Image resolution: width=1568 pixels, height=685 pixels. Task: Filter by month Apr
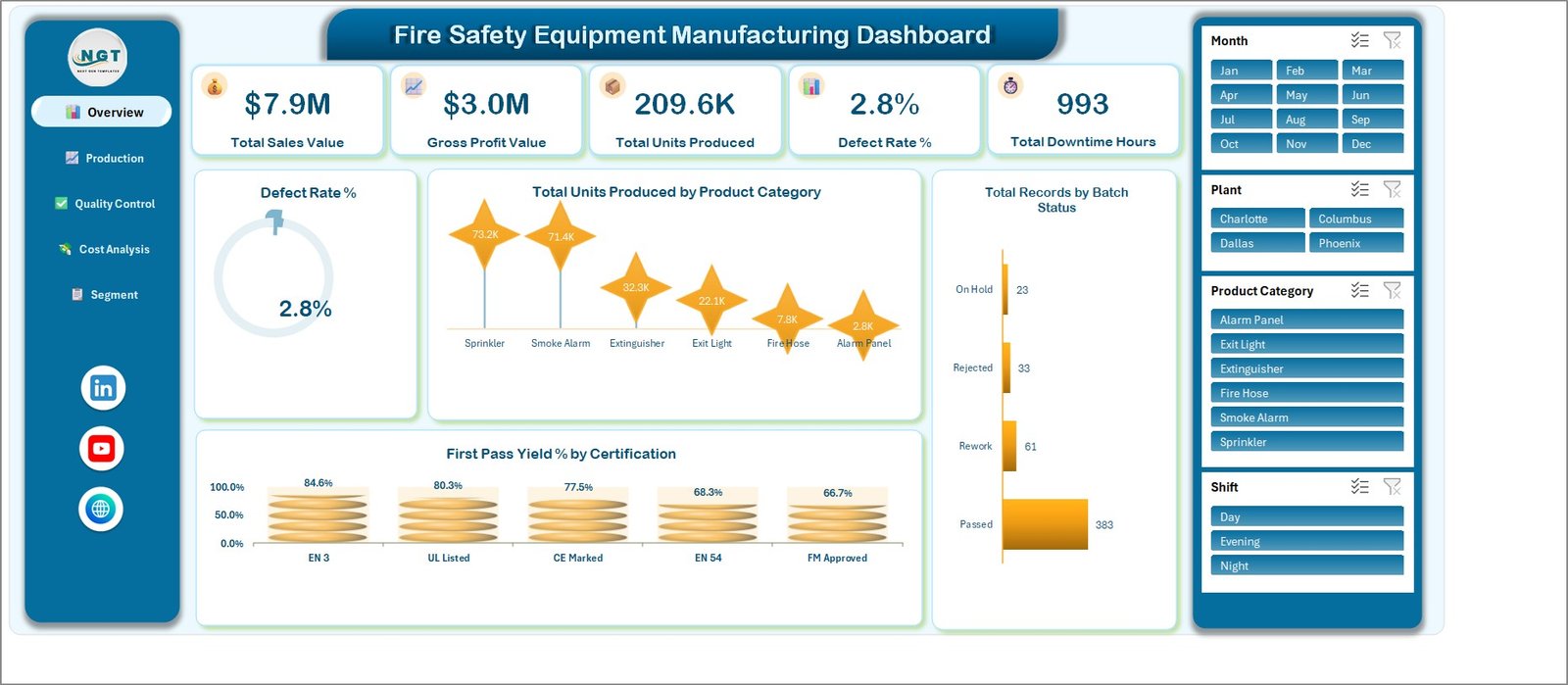tap(1242, 95)
